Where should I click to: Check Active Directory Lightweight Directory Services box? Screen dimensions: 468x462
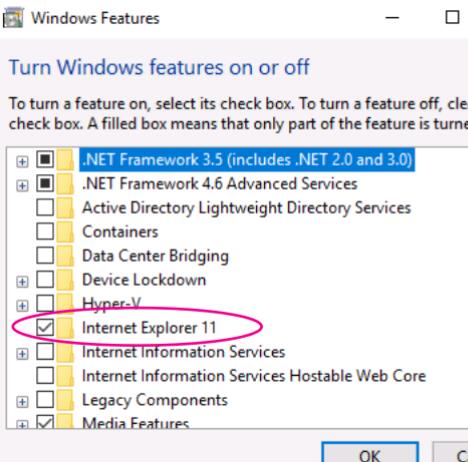(45, 207)
